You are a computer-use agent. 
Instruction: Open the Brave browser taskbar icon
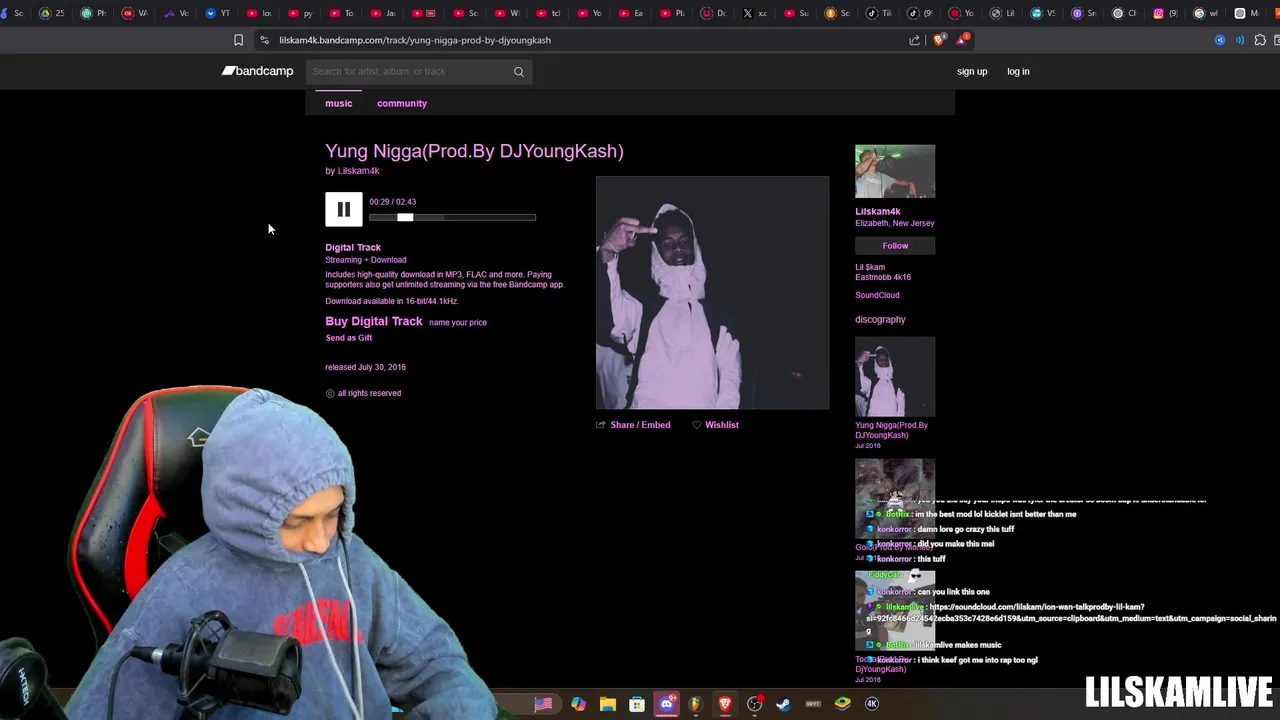click(725, 704)
